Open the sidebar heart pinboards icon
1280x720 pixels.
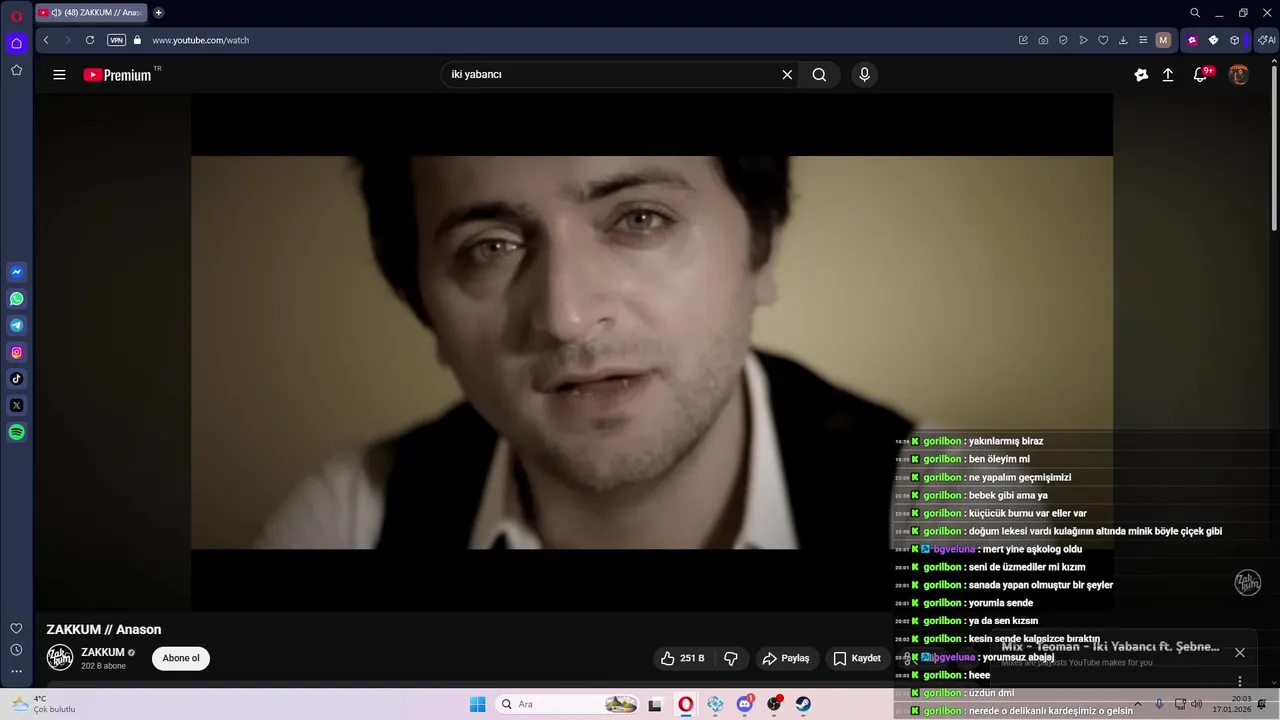[x=17, y=628]
